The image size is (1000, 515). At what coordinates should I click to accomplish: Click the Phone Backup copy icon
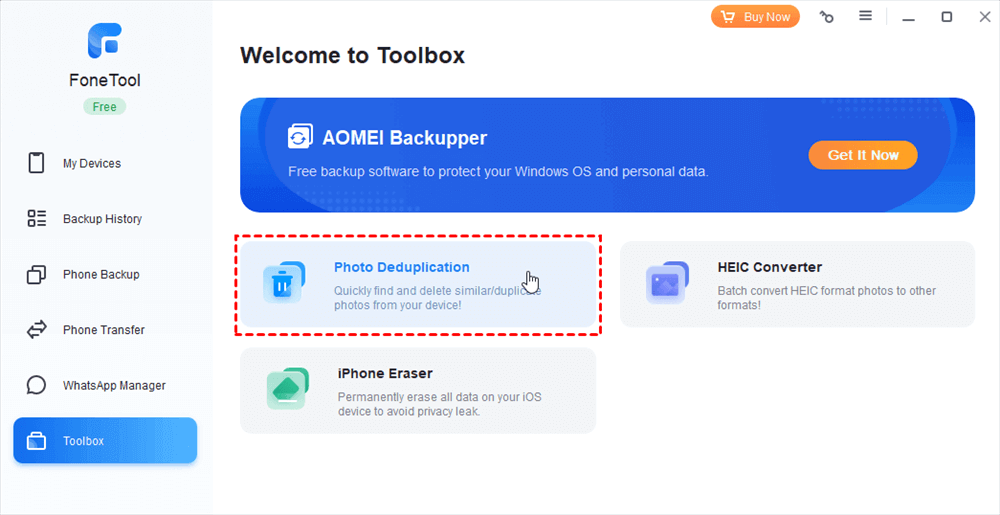(x=37, y=274)
